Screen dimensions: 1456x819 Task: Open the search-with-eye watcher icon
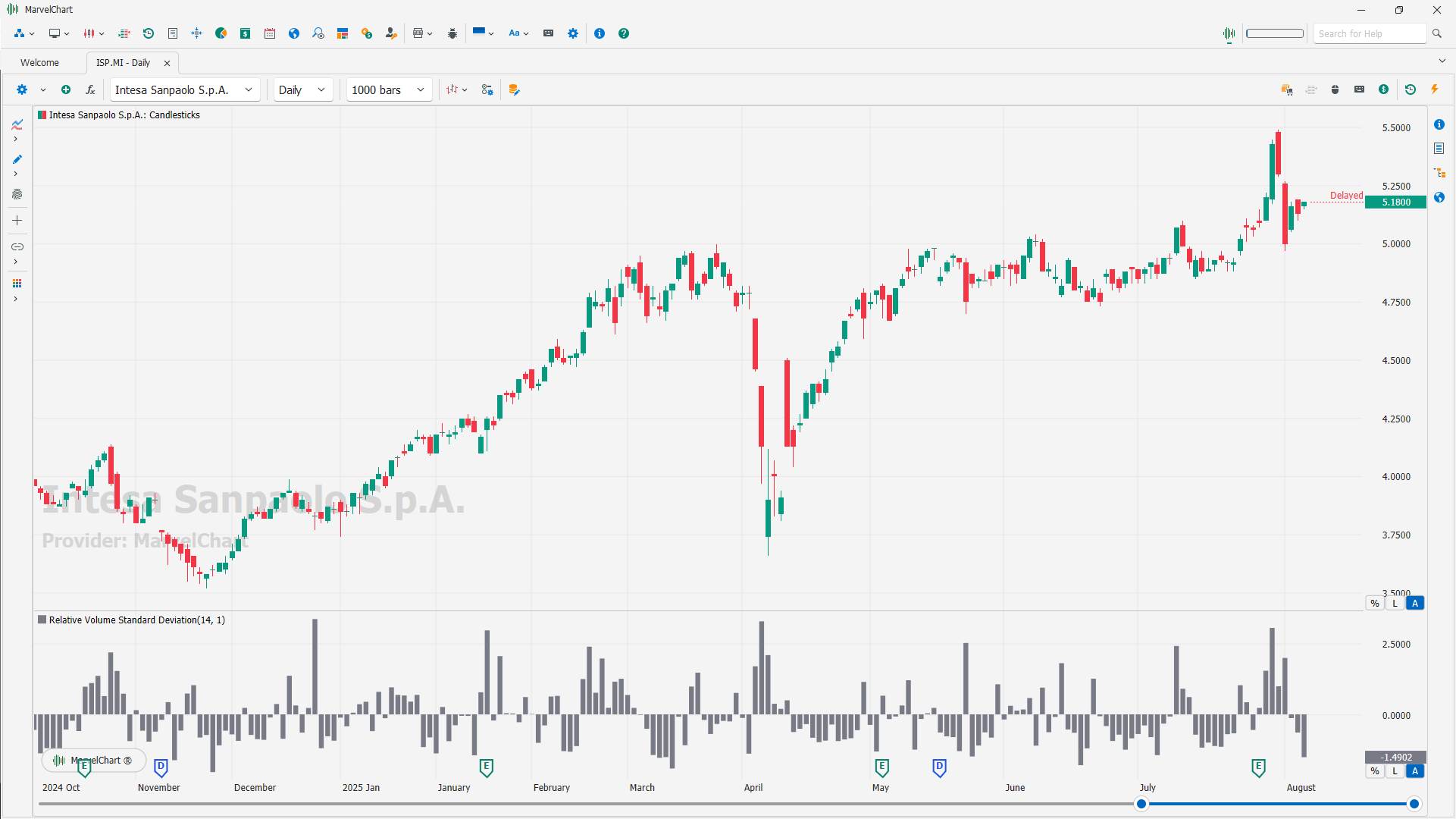point(318,33)
